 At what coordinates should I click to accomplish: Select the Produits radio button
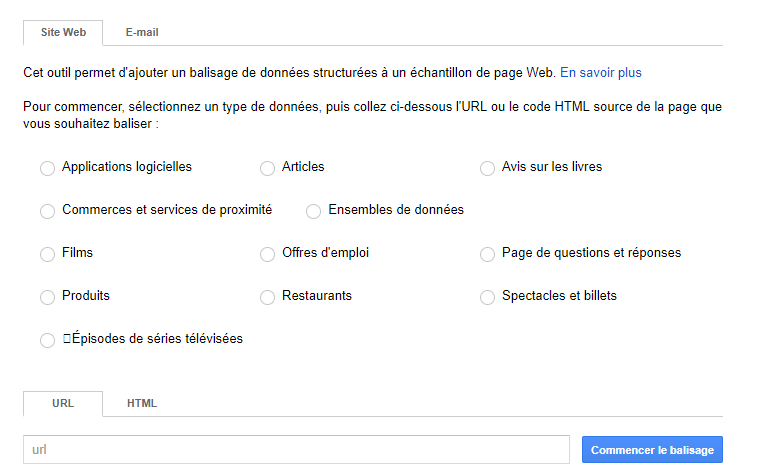(47, 298)
